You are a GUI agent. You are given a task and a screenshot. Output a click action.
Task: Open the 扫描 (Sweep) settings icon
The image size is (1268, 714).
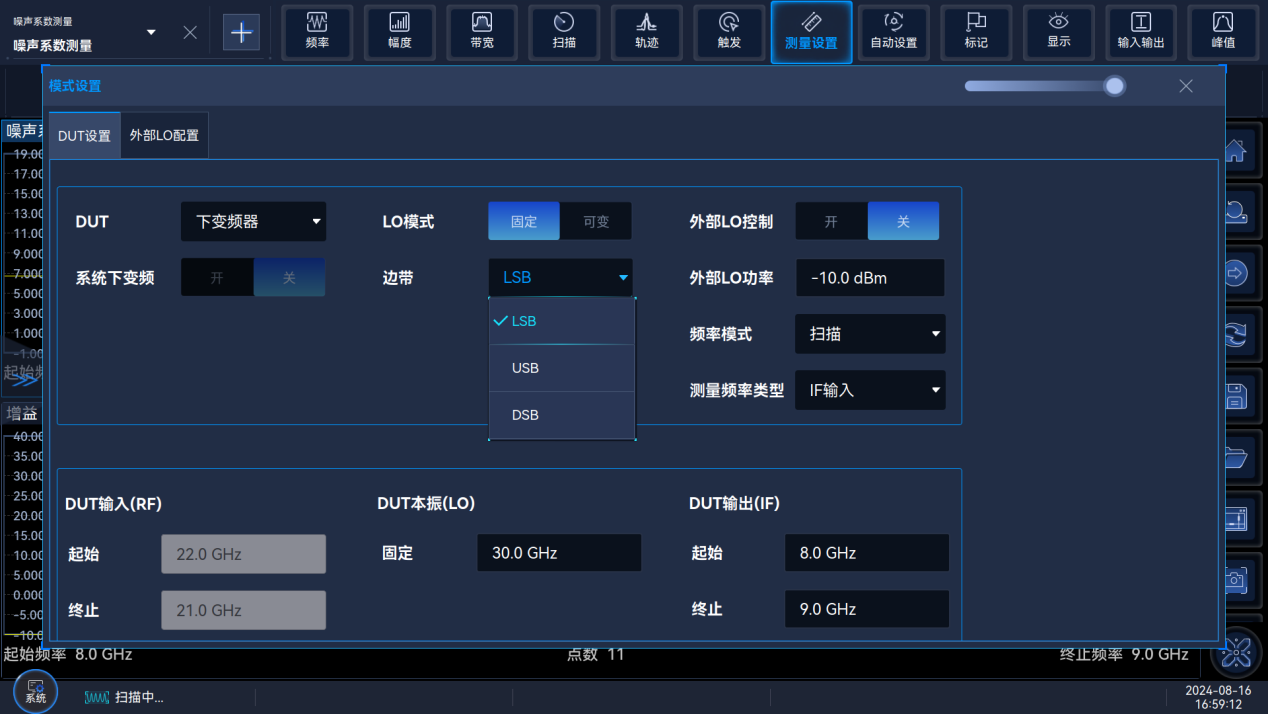pyautogui.click(x=564, y=32)
